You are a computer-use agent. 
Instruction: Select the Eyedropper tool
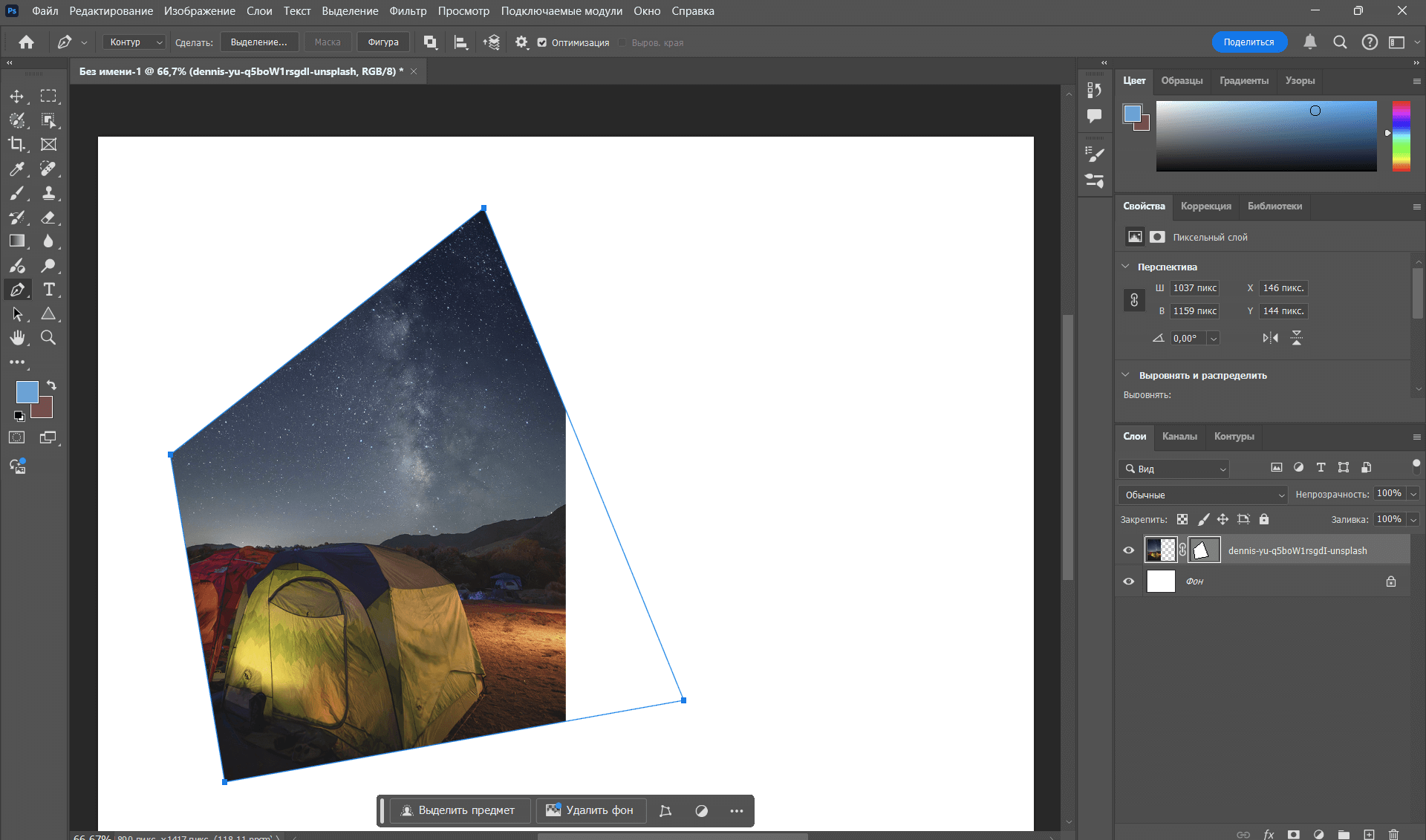click(x=16, y=169)
